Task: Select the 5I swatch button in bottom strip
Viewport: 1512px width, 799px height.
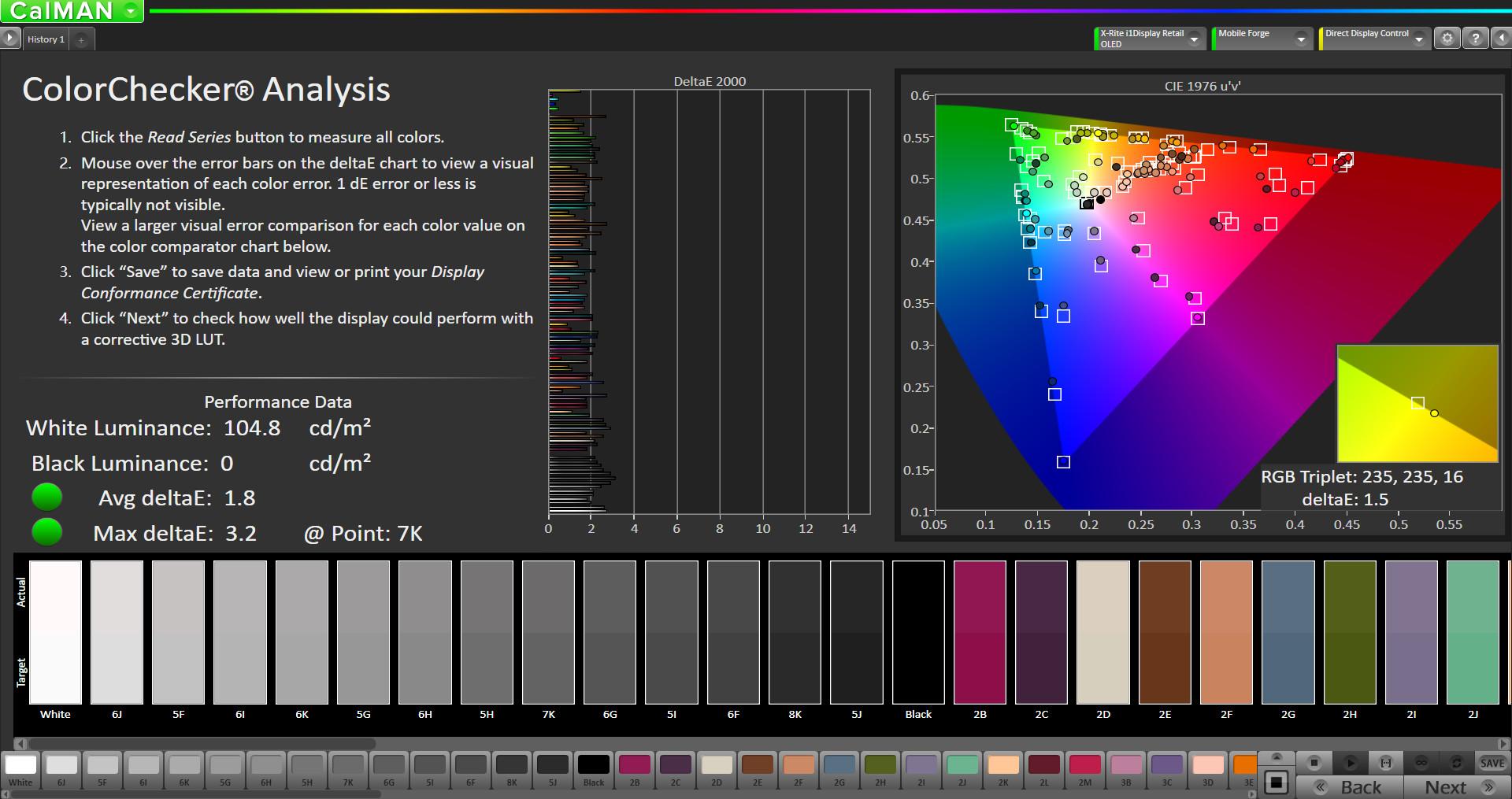Action: click(430, 771)
